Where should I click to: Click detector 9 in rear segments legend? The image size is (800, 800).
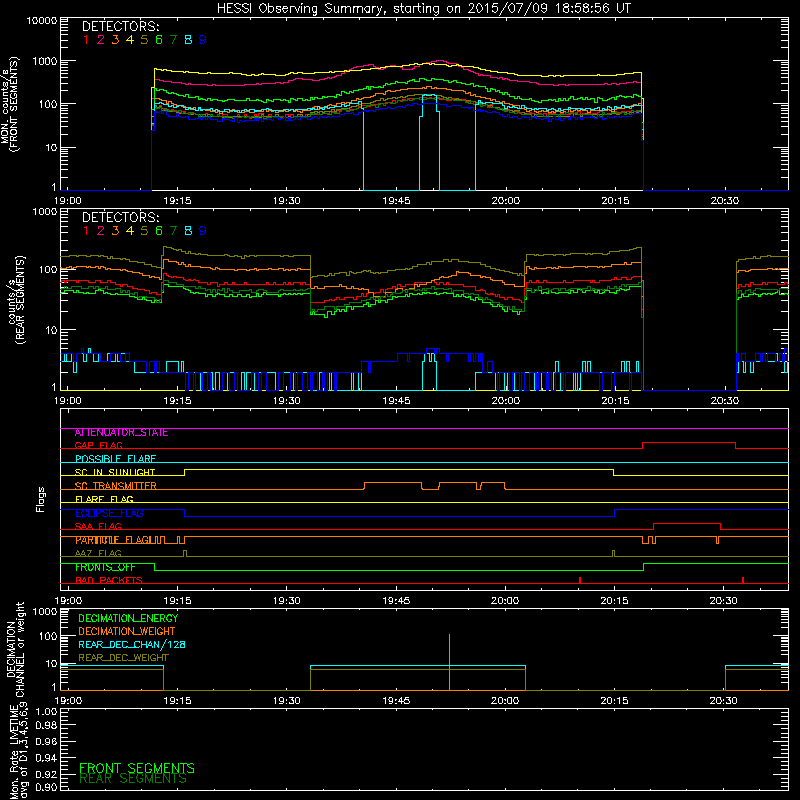coord(203,231)
